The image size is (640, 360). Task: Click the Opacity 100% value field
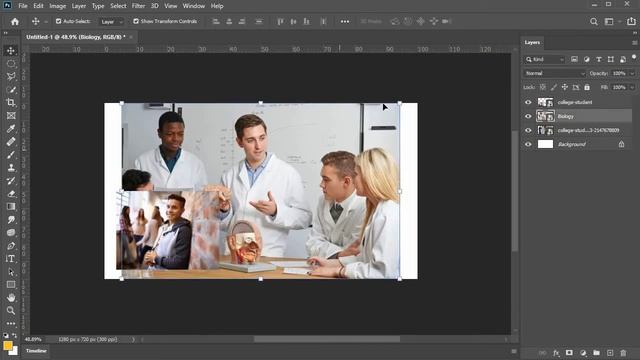point(619,73)
